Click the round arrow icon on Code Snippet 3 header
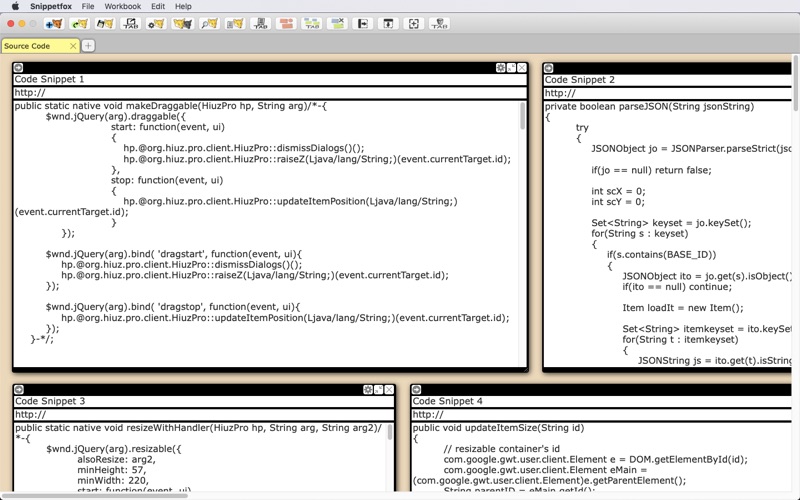 [x=19, y=389]
